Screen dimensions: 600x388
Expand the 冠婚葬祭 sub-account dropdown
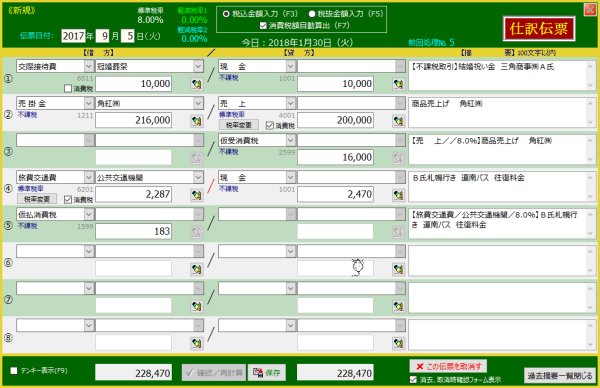click(x=198, y=66)
